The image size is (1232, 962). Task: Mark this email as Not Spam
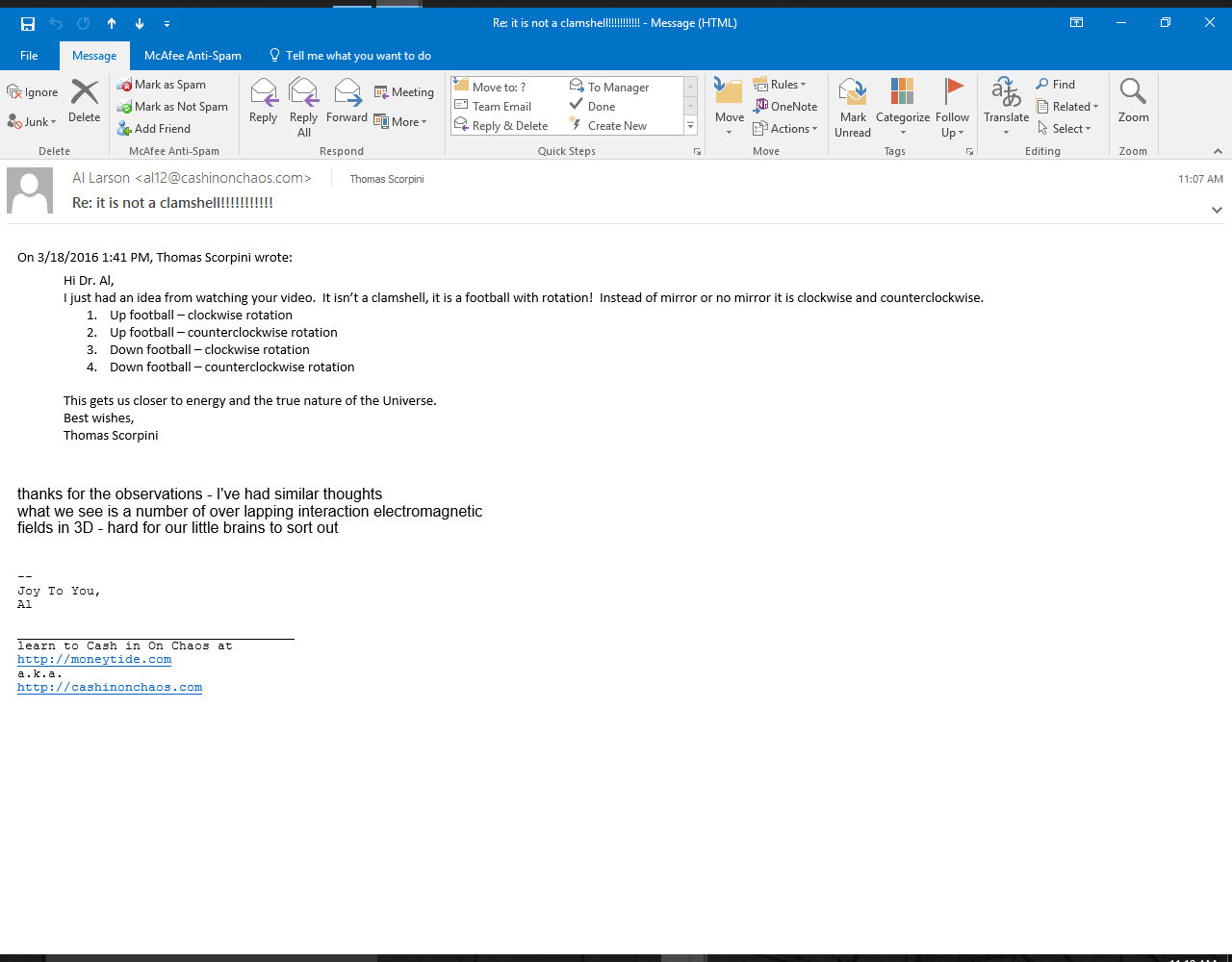coord(172,107)
